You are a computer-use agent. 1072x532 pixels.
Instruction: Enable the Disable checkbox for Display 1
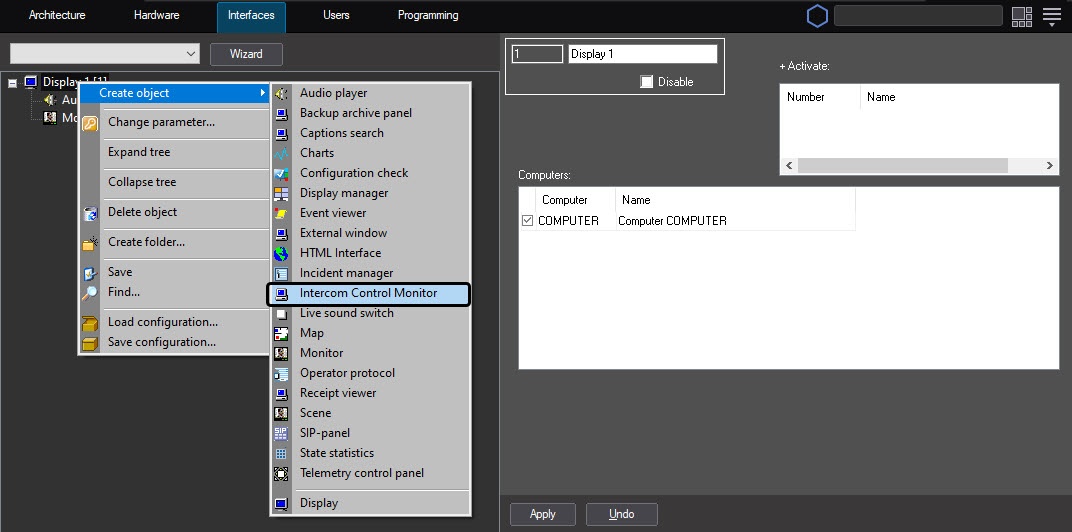pyautogui.click(x=647, y=82)
